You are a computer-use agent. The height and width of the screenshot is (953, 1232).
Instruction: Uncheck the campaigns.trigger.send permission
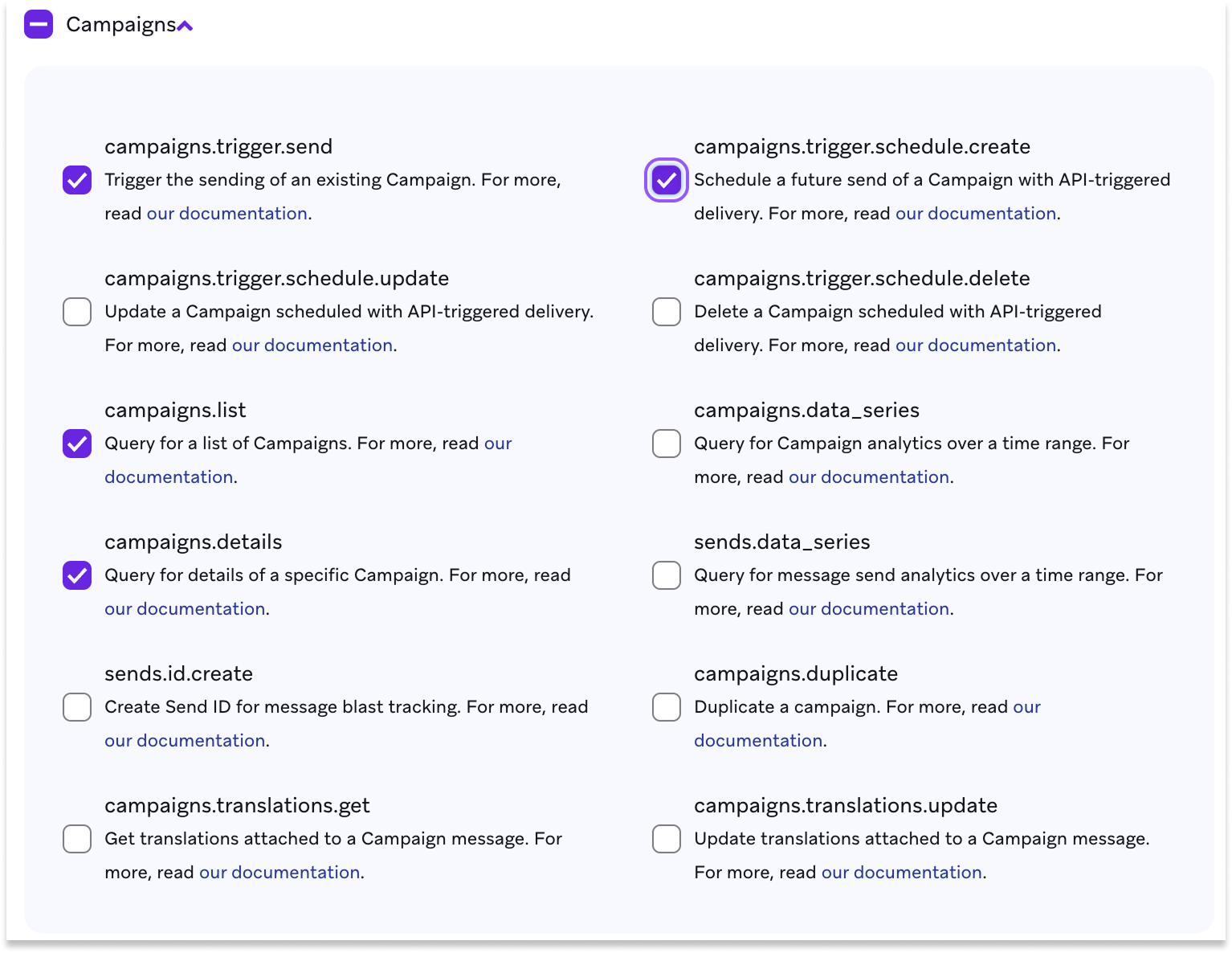pyautogui.click(x=76, y=180)
